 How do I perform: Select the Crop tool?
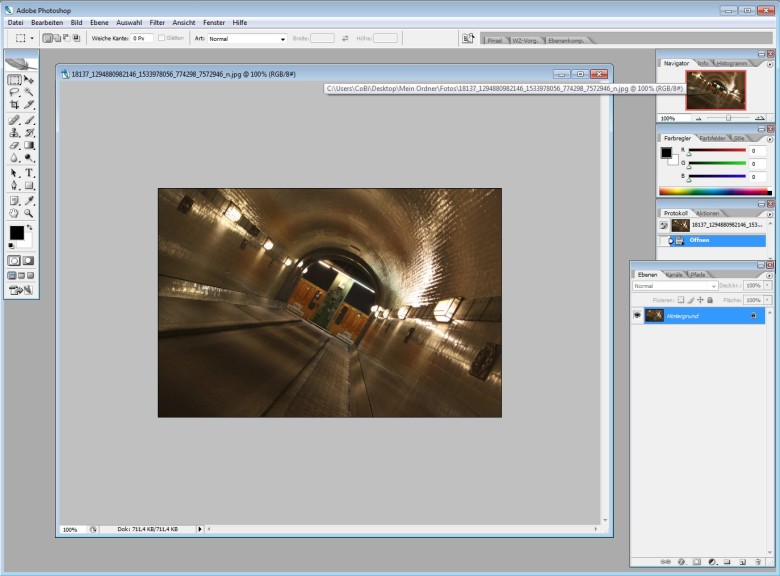pyautogui.click(x=14, y=104)
